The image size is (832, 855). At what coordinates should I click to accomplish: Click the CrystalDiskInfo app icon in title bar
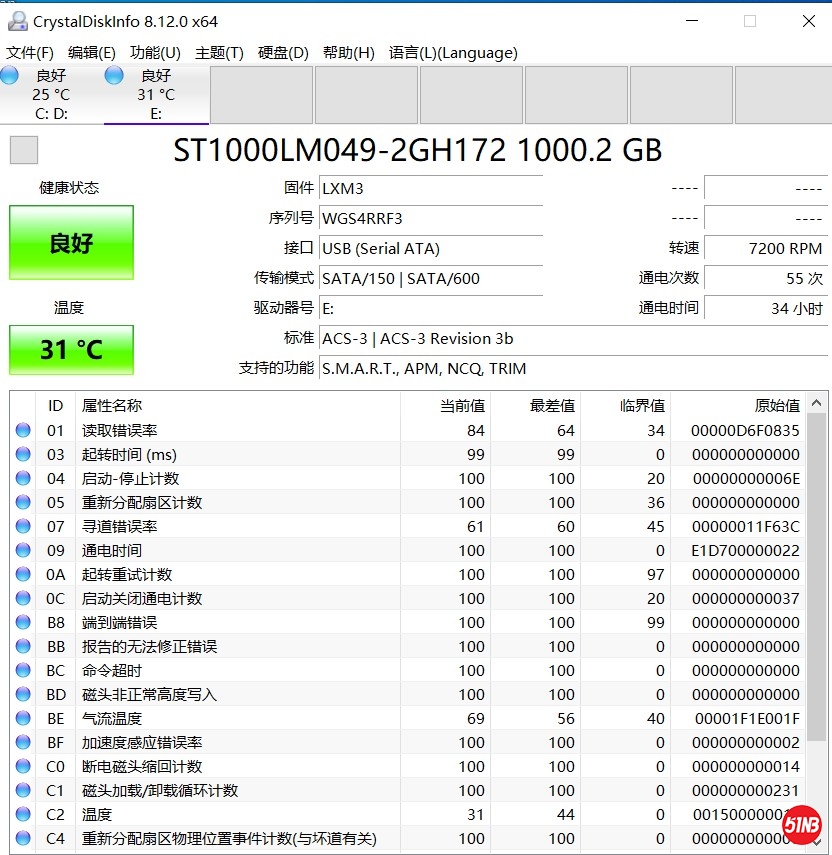point(17,21)
